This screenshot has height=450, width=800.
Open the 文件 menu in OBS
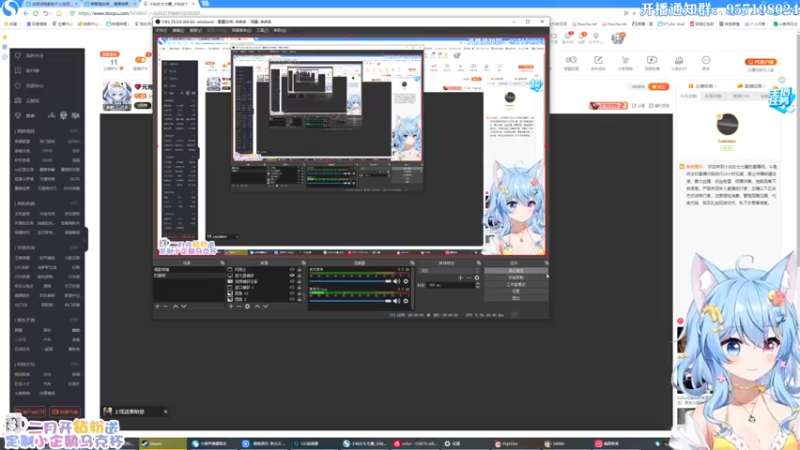pos(161,31)
